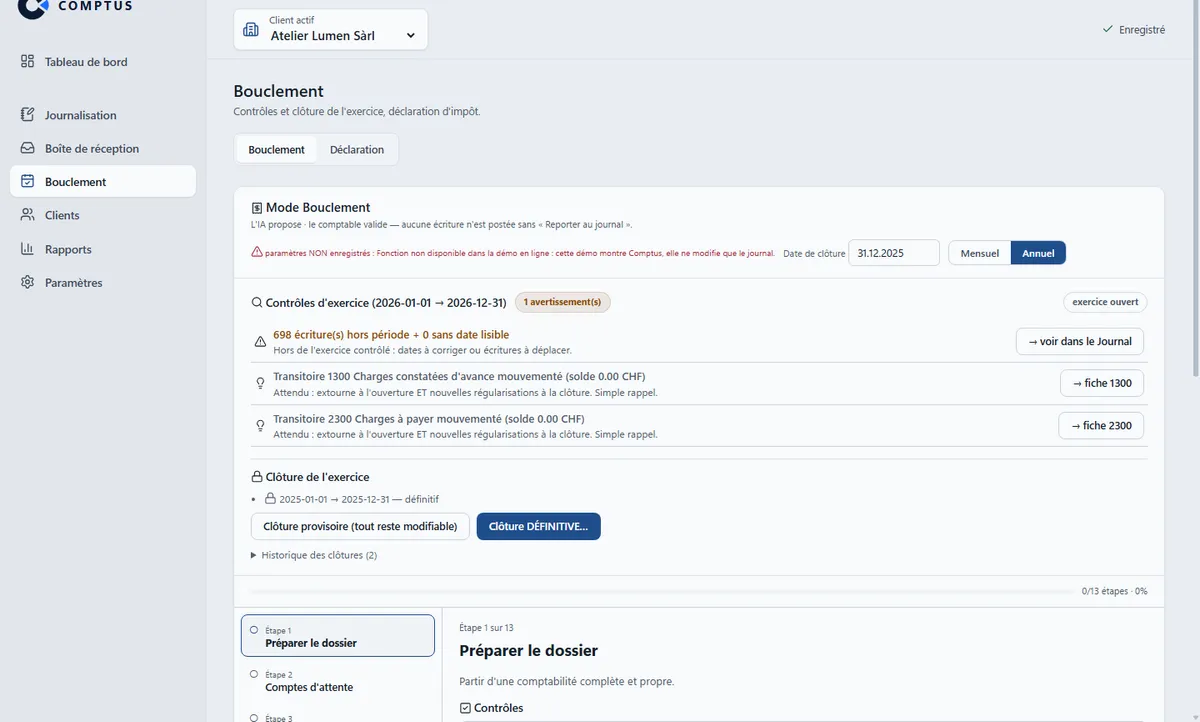Click the Date de clôture input field
Screen dimensions: 1200x722
pos(894,253)
